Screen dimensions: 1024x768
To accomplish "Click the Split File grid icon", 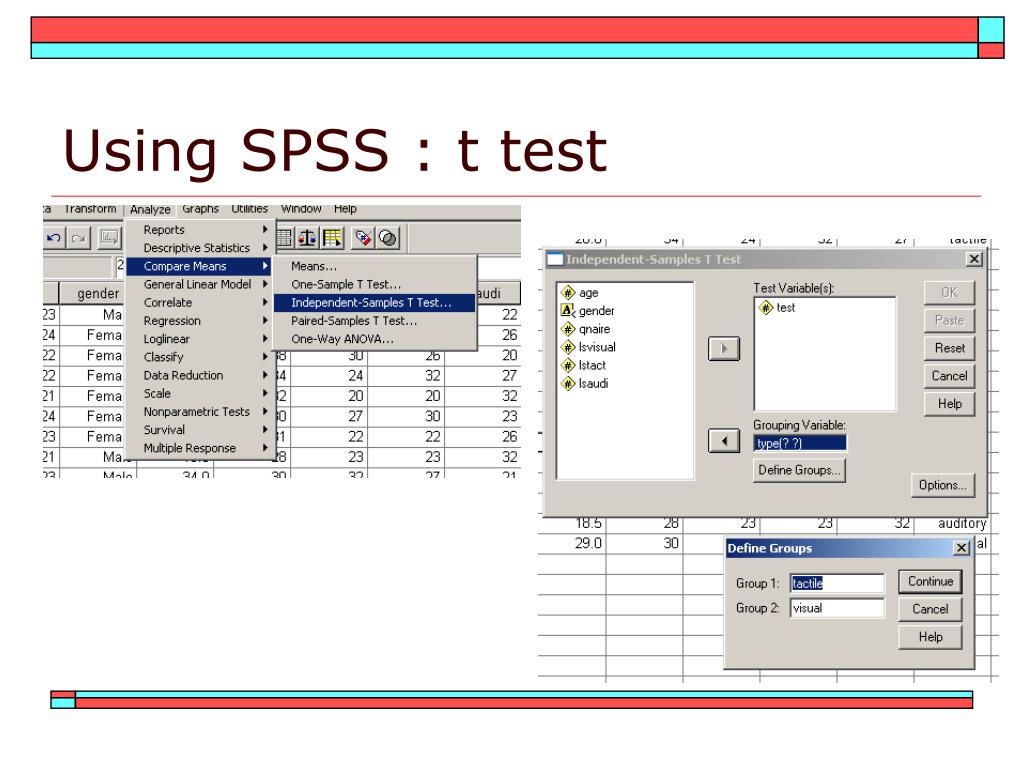I will (x=285, y=238).
